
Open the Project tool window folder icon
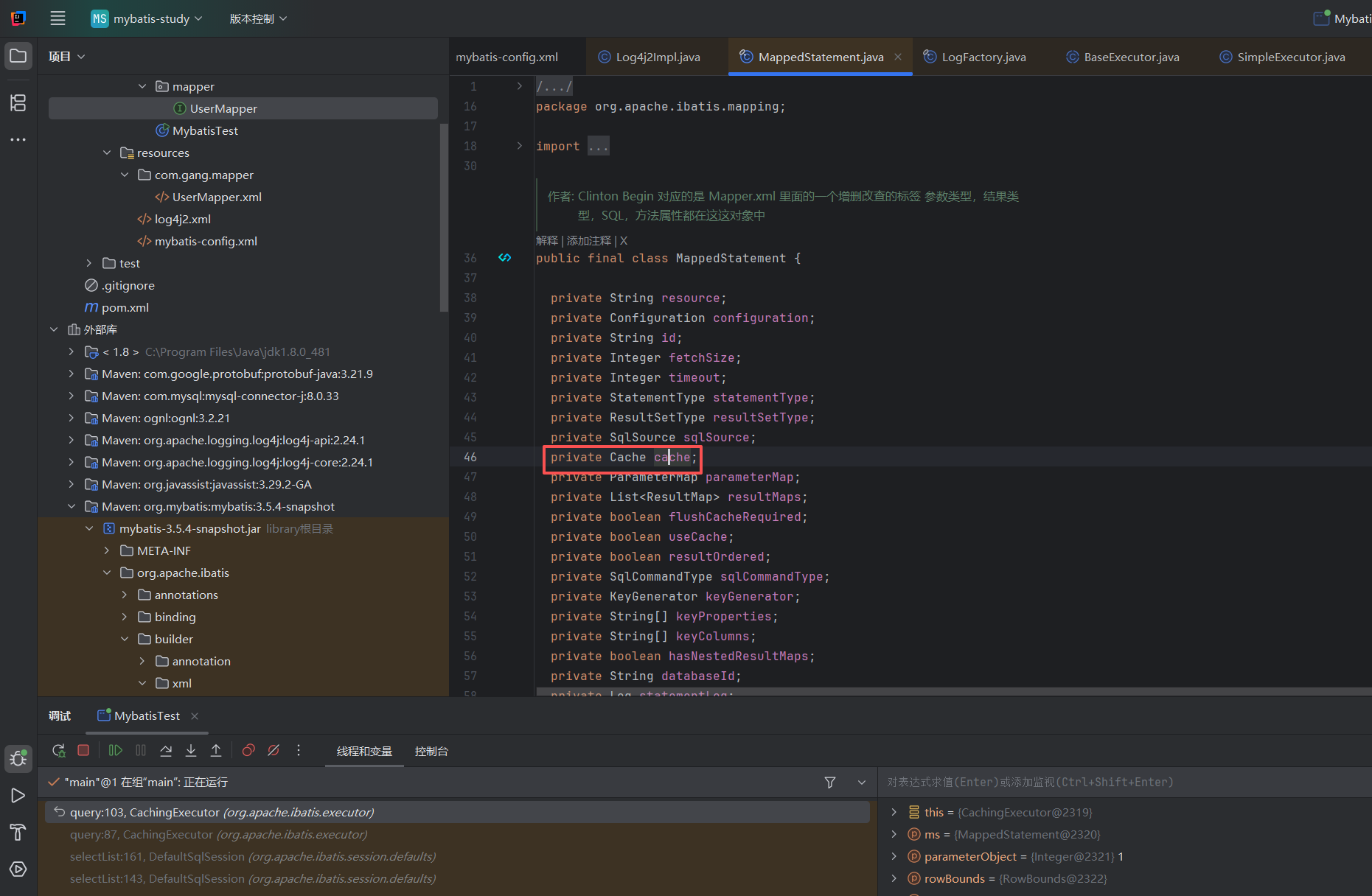[18, 56]
